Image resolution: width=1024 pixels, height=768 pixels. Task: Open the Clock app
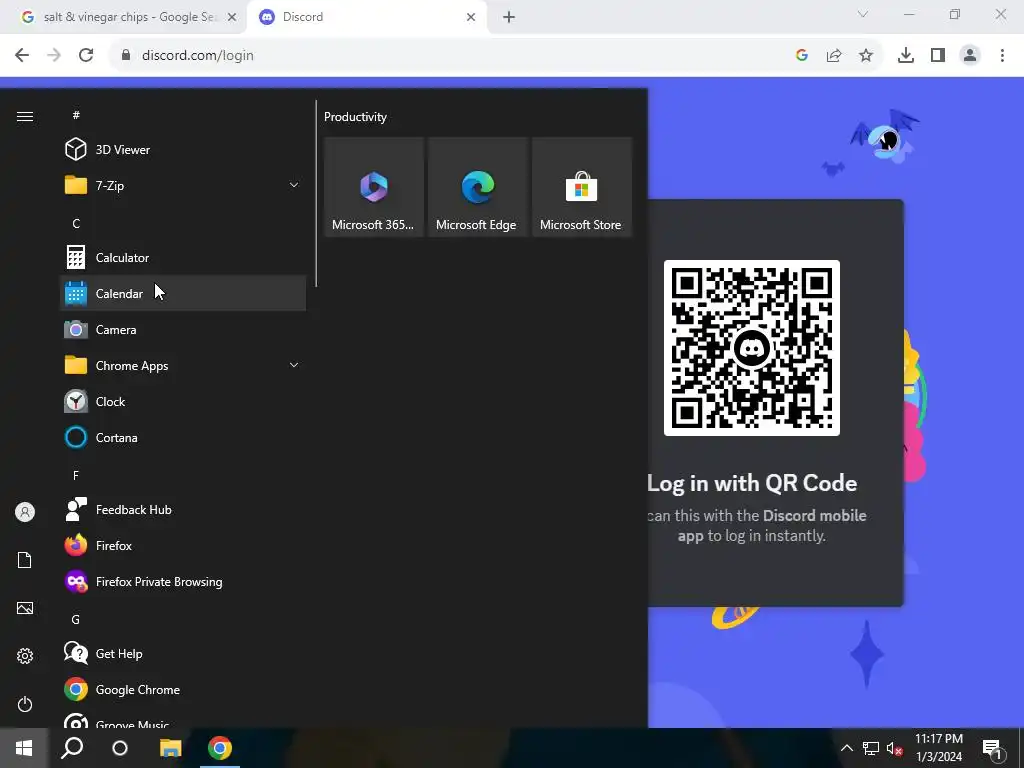183,402
